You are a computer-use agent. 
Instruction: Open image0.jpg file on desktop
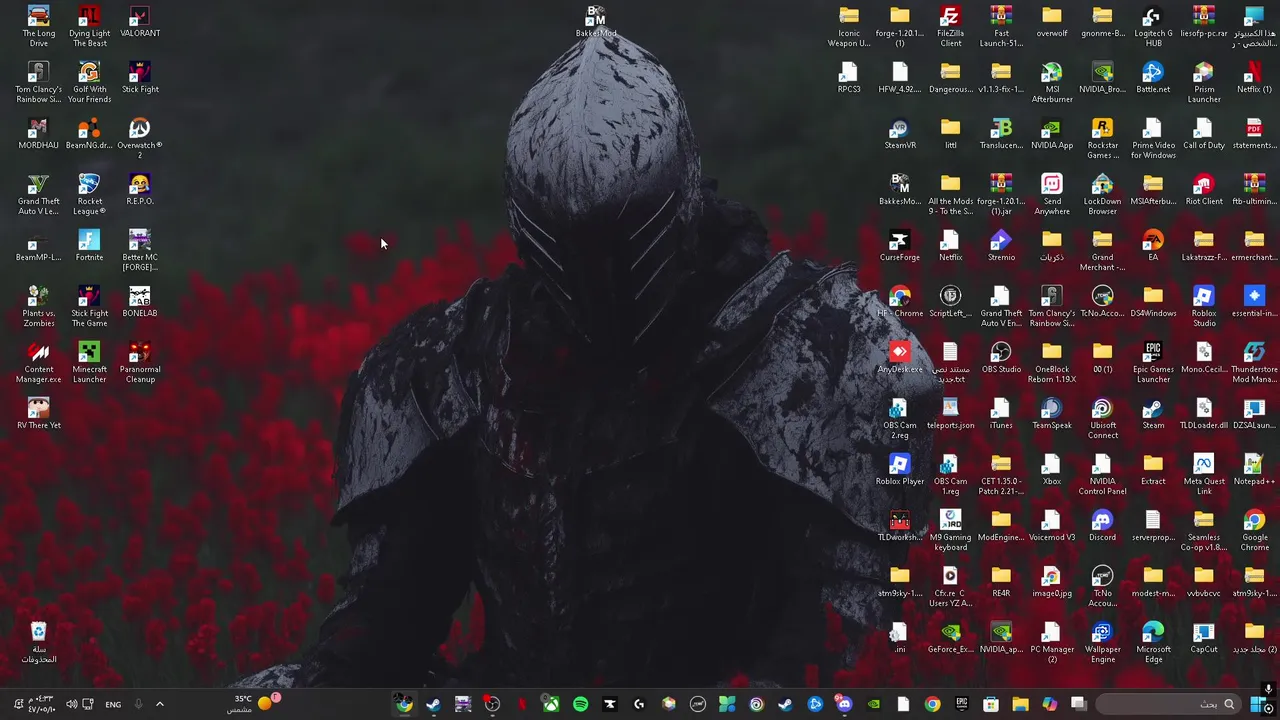click(x=1051, y=582)
